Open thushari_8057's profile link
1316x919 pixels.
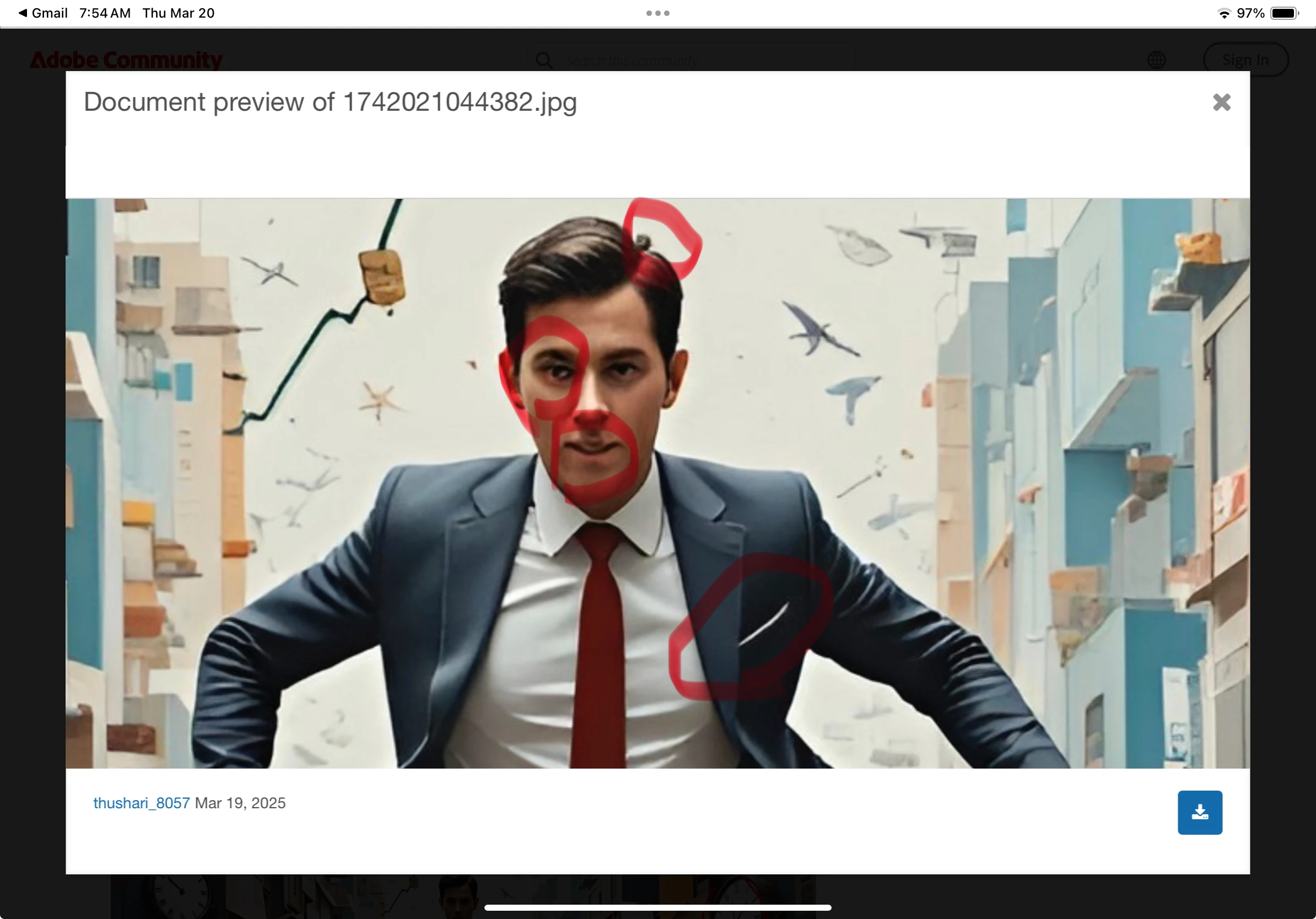[141, 803]
